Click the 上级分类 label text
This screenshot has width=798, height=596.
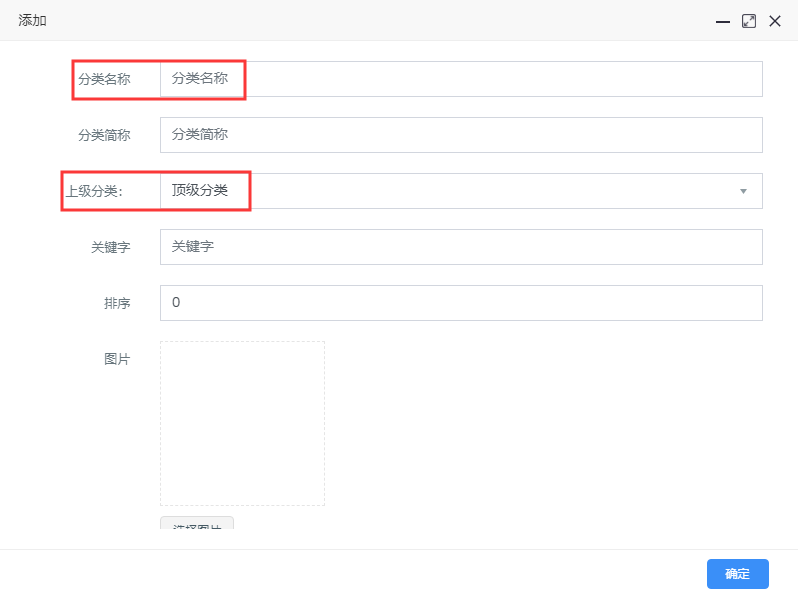(x=94, y=191)
